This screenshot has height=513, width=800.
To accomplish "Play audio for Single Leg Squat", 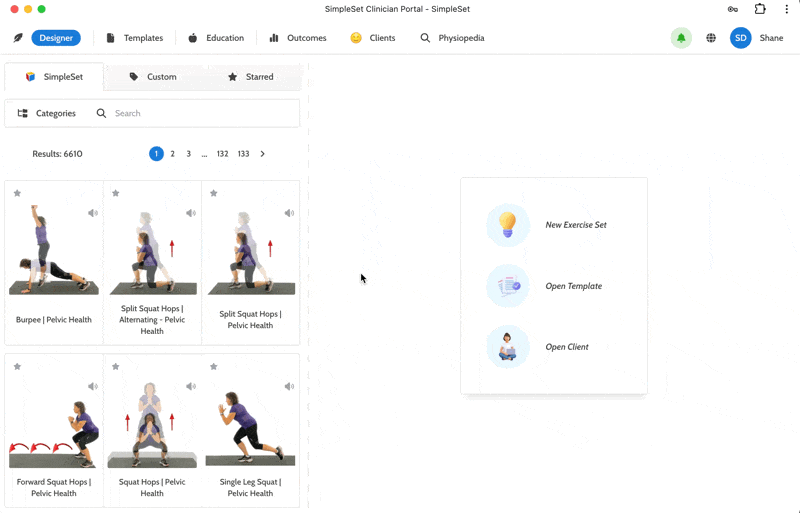I will [x=289, y=386].
